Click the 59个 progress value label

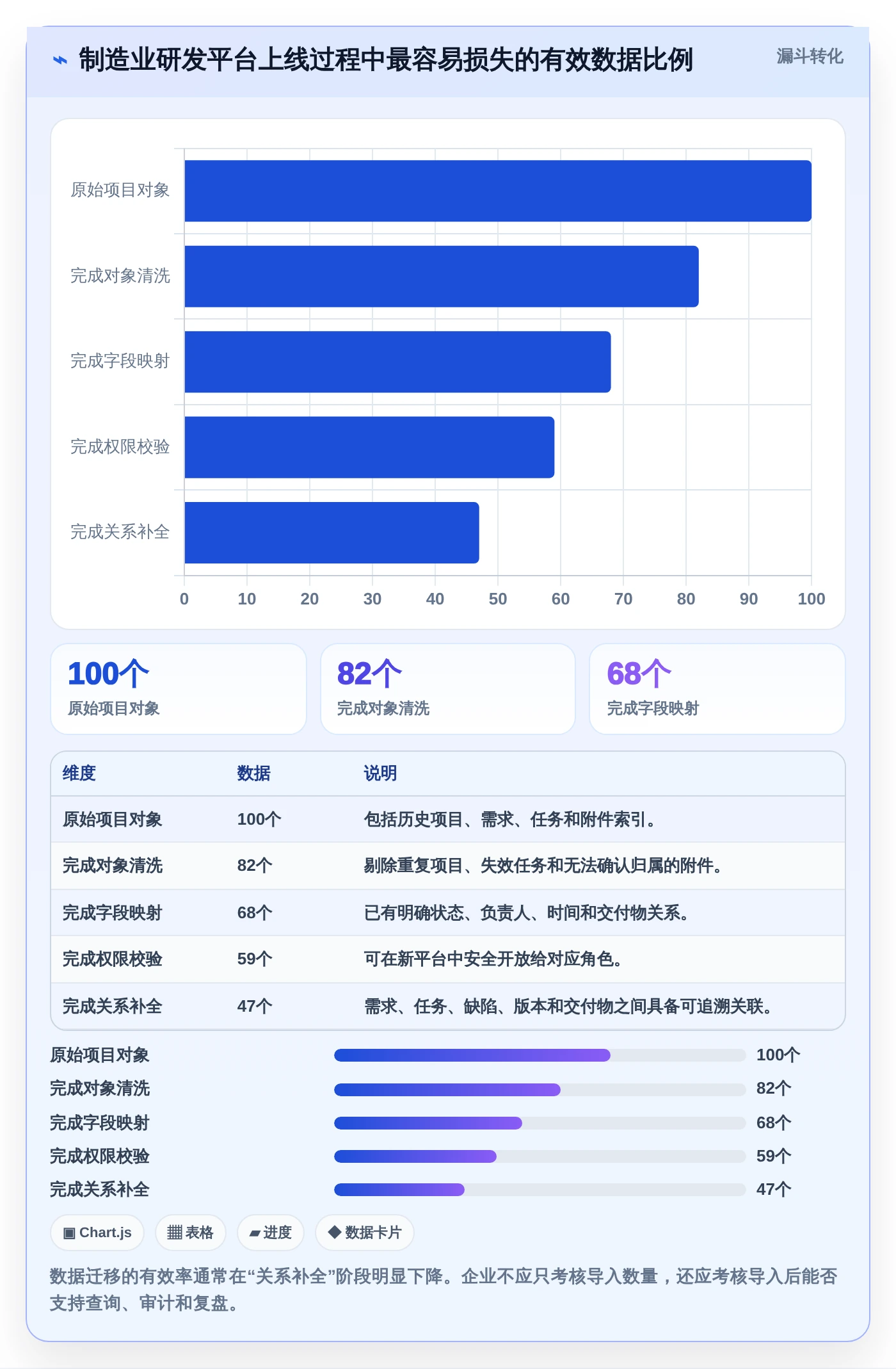(x=774, y=1156)
